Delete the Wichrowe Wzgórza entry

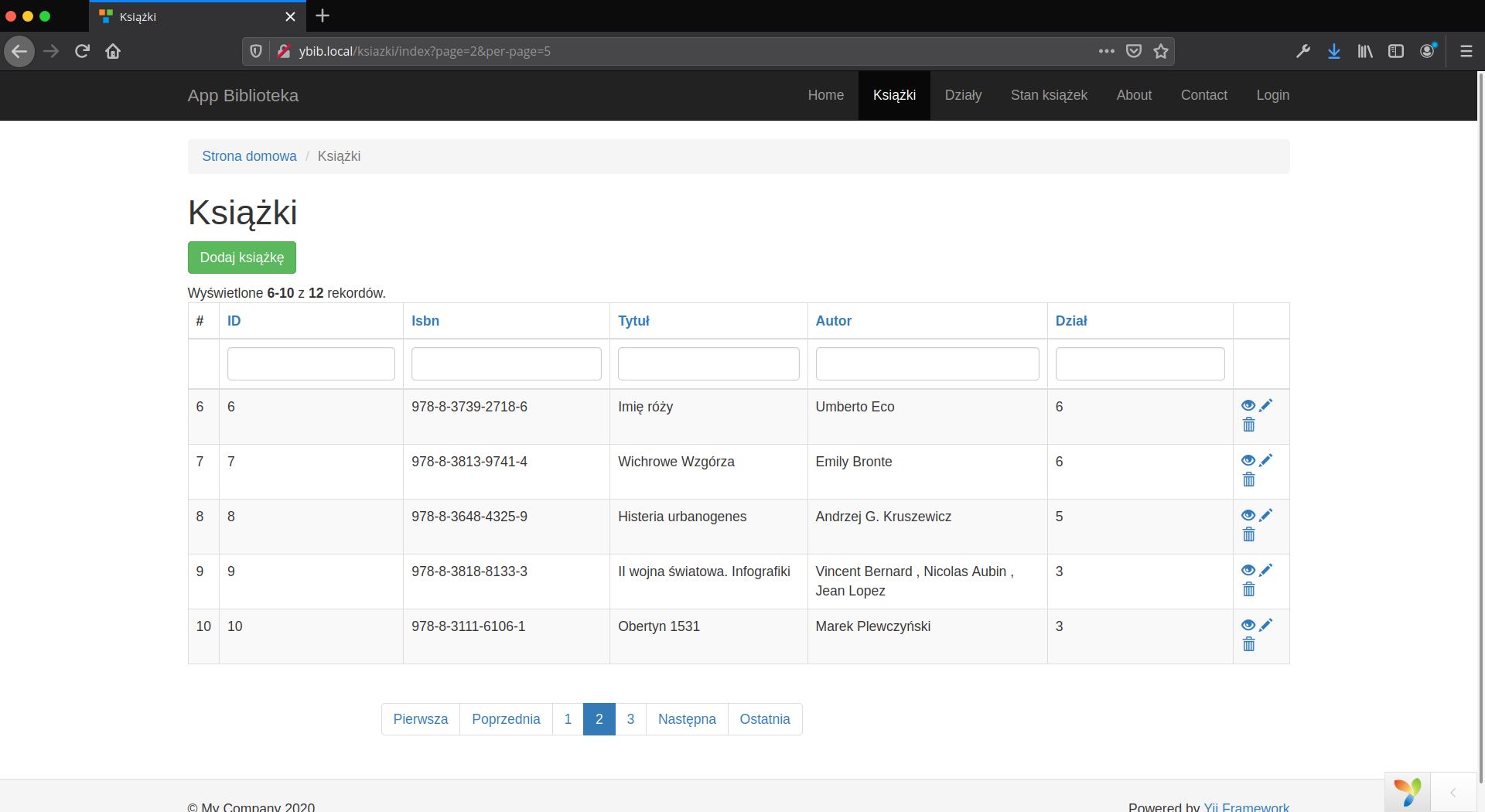coord(1248,479)
